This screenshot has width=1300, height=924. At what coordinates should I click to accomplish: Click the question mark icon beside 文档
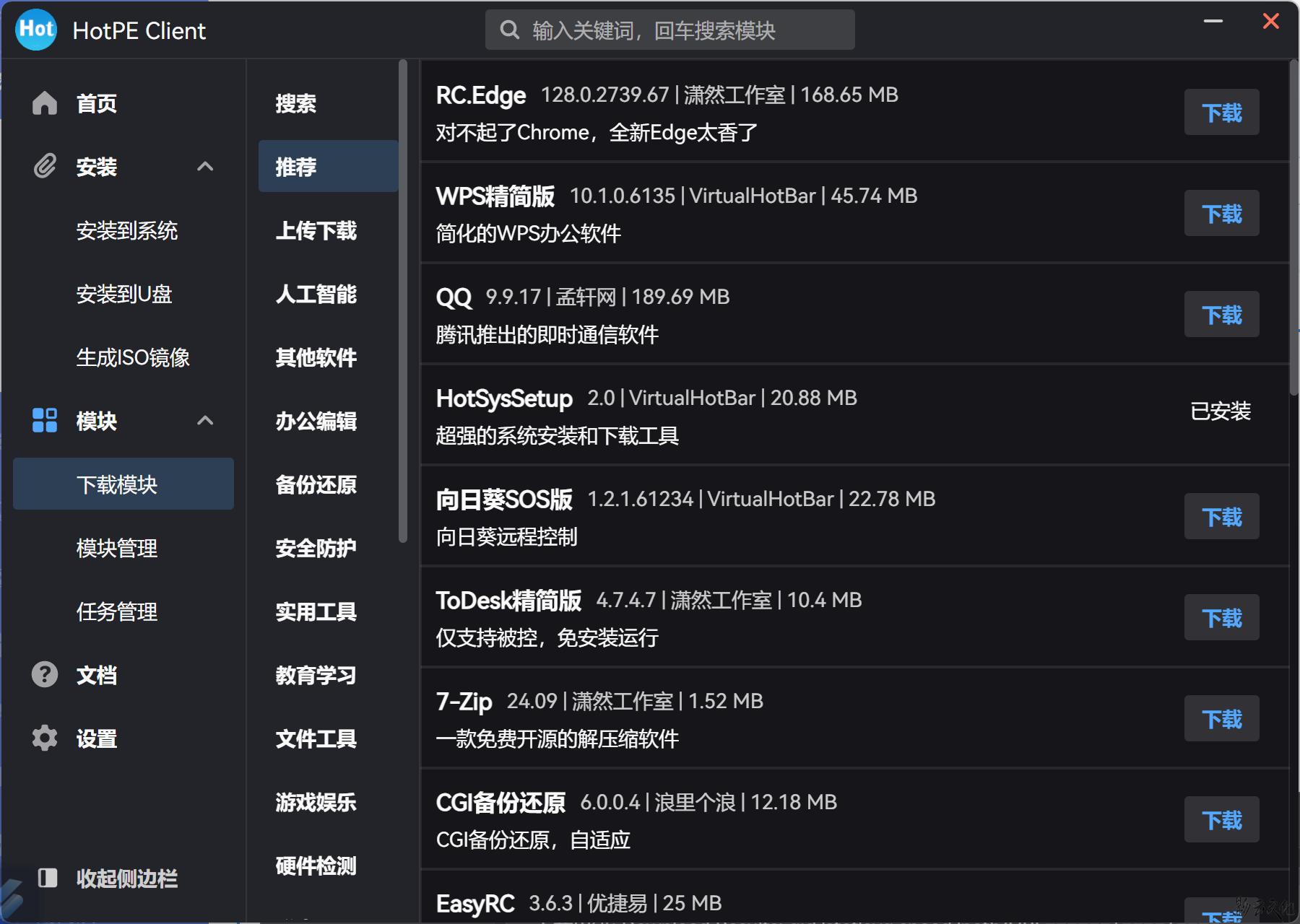tap(45, 674)
